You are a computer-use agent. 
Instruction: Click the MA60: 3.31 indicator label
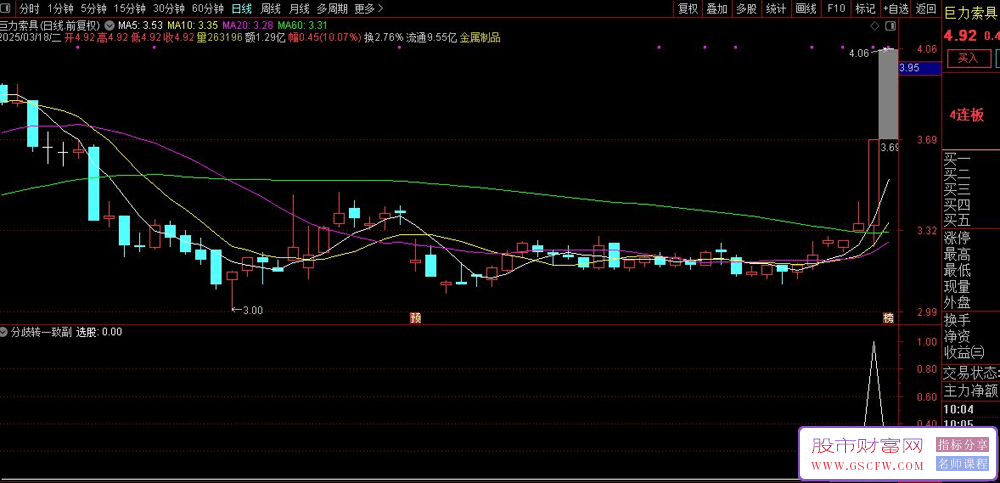click(303, 26)
